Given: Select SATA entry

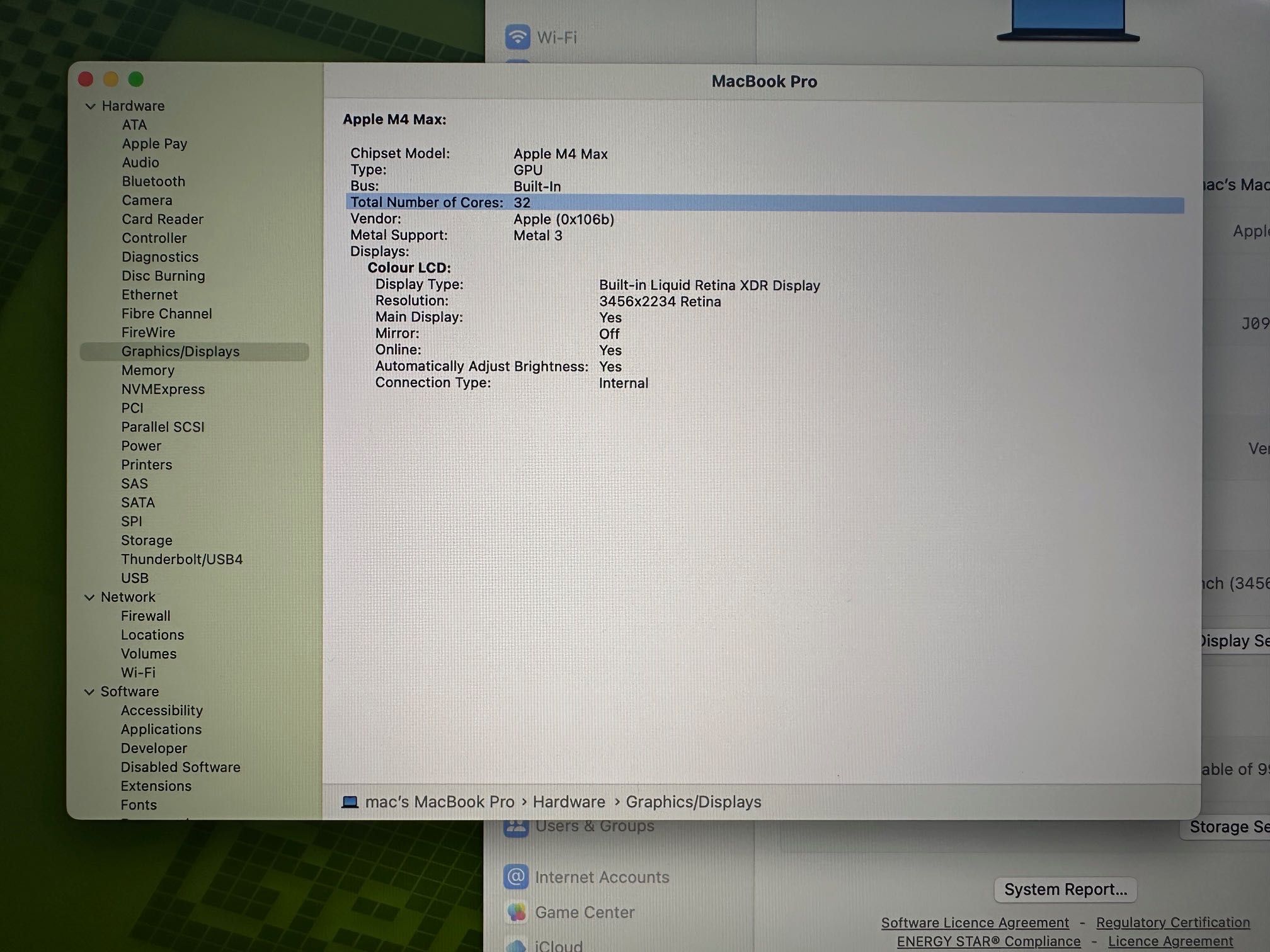Looking at the screenshot, I should coord(138,502).
